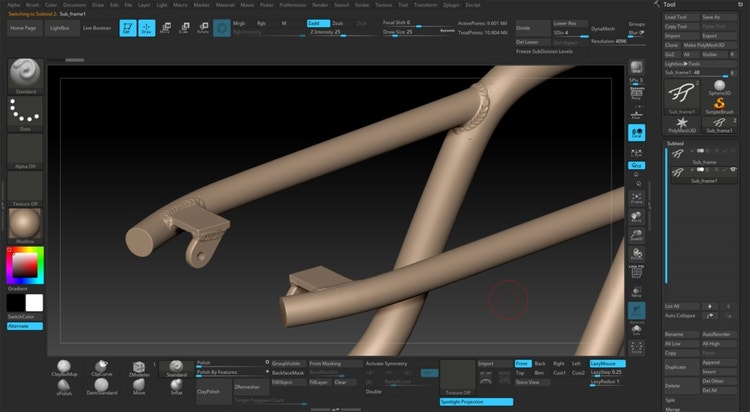
Task: Open the Preferences menu
Action: point(293,5)
